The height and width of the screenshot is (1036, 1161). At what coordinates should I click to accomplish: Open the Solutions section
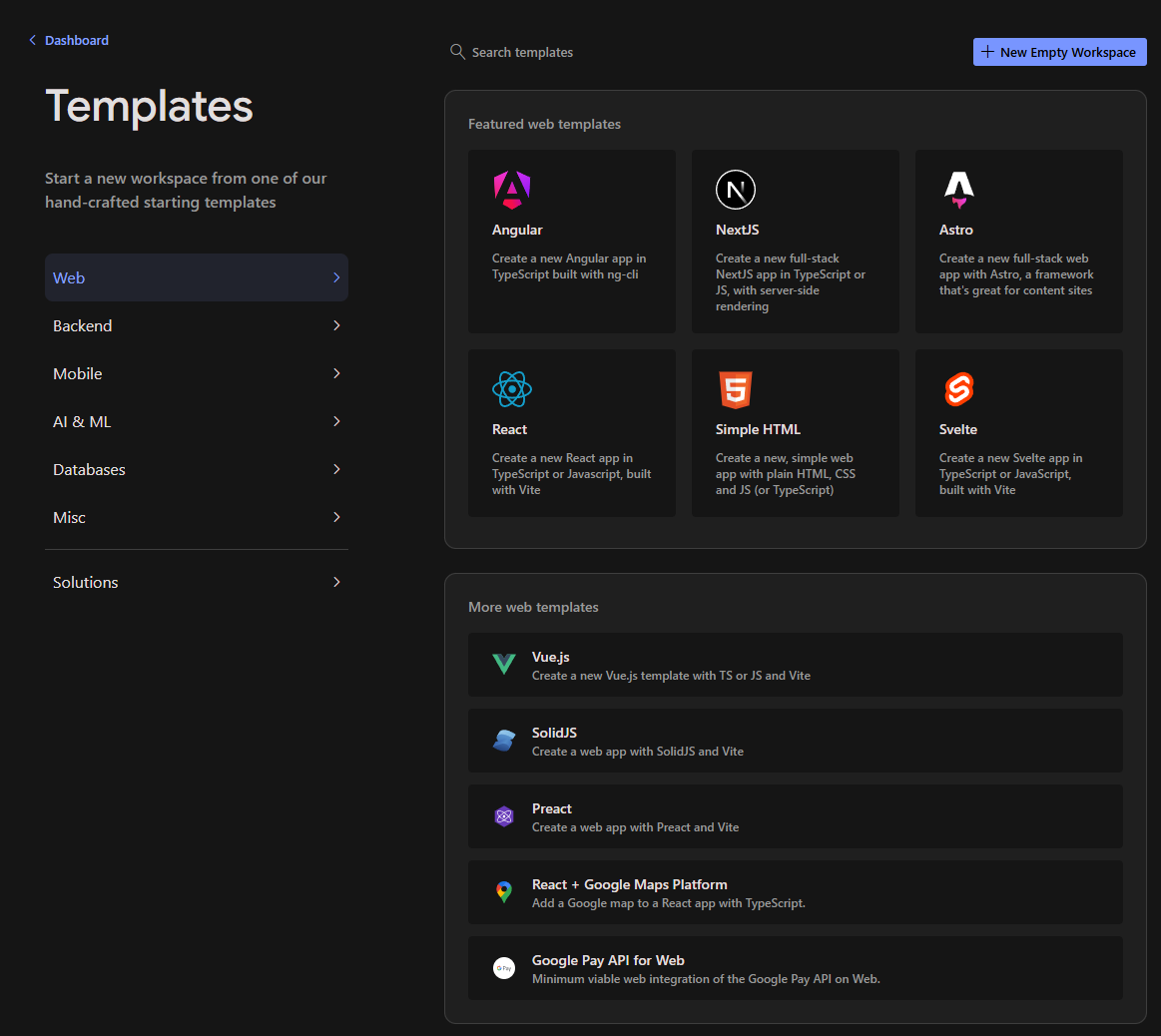point(197,582)
